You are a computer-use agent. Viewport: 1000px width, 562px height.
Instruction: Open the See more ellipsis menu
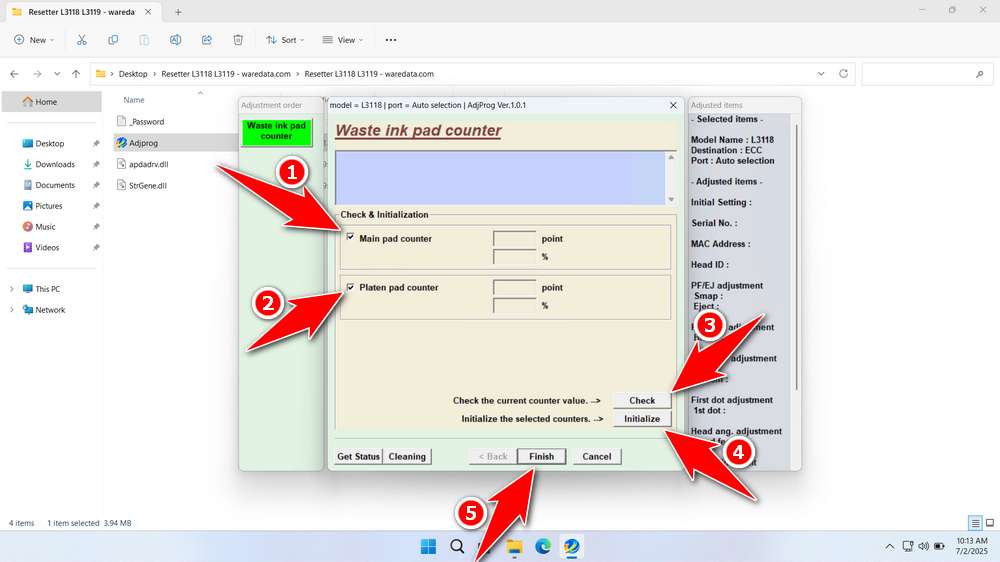[x=391, y=40]
